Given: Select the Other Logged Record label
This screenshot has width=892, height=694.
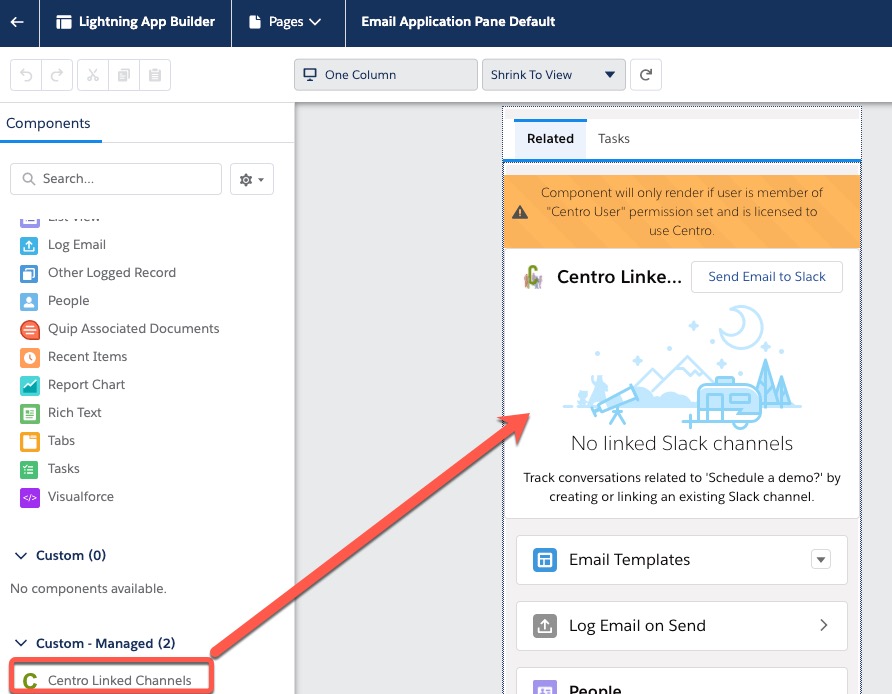Looking at the screenshot, I should [x=112, y=272].
